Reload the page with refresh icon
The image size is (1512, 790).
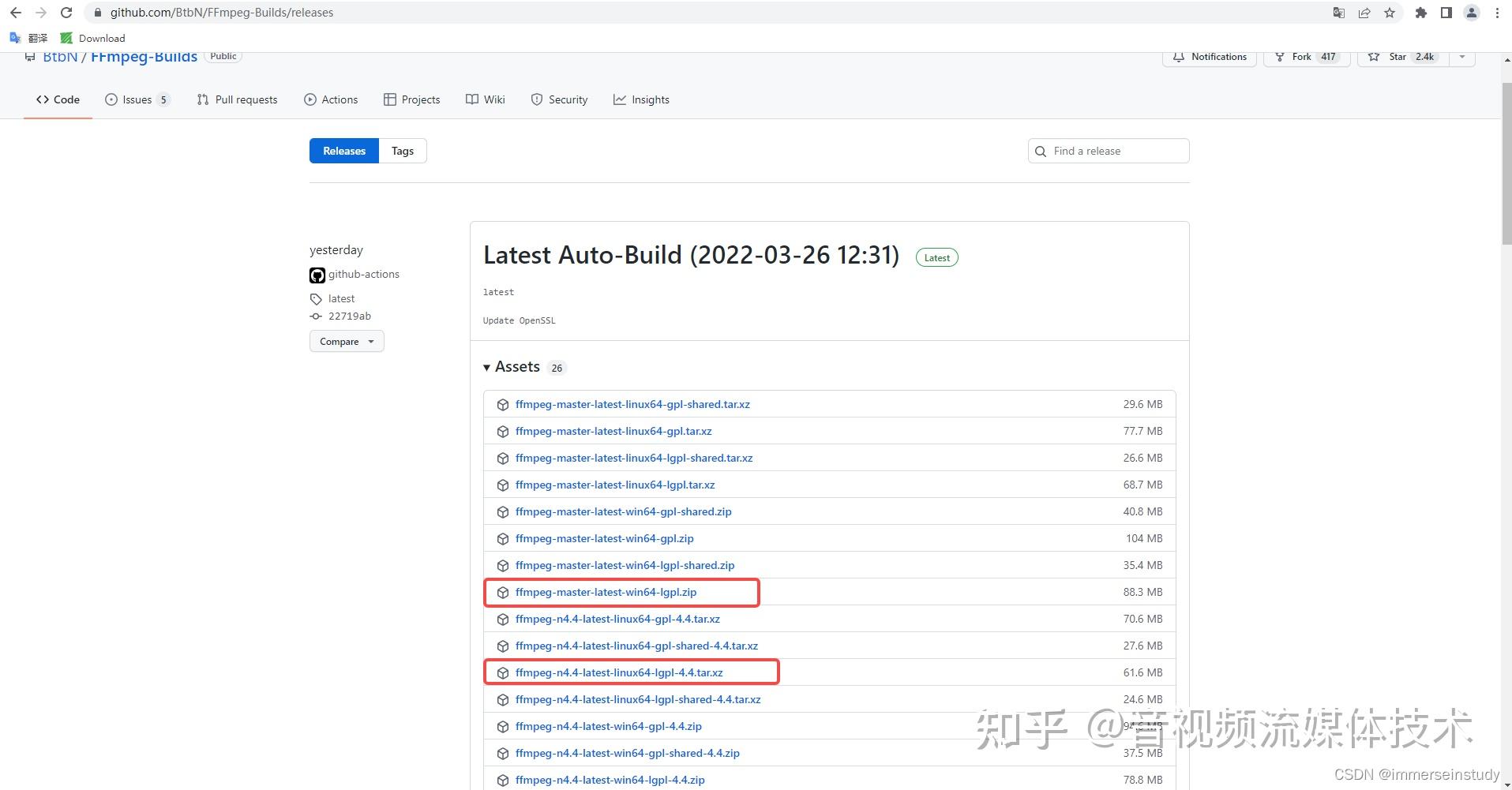66,13
